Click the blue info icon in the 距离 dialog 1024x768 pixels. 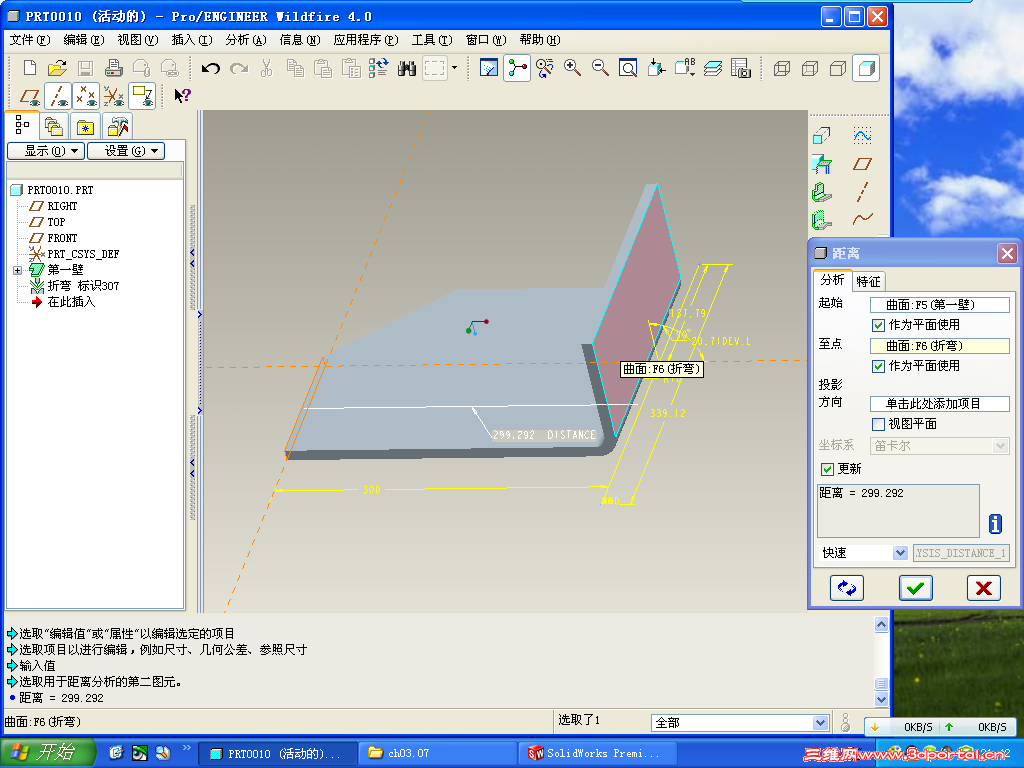(x=996, y=524)
